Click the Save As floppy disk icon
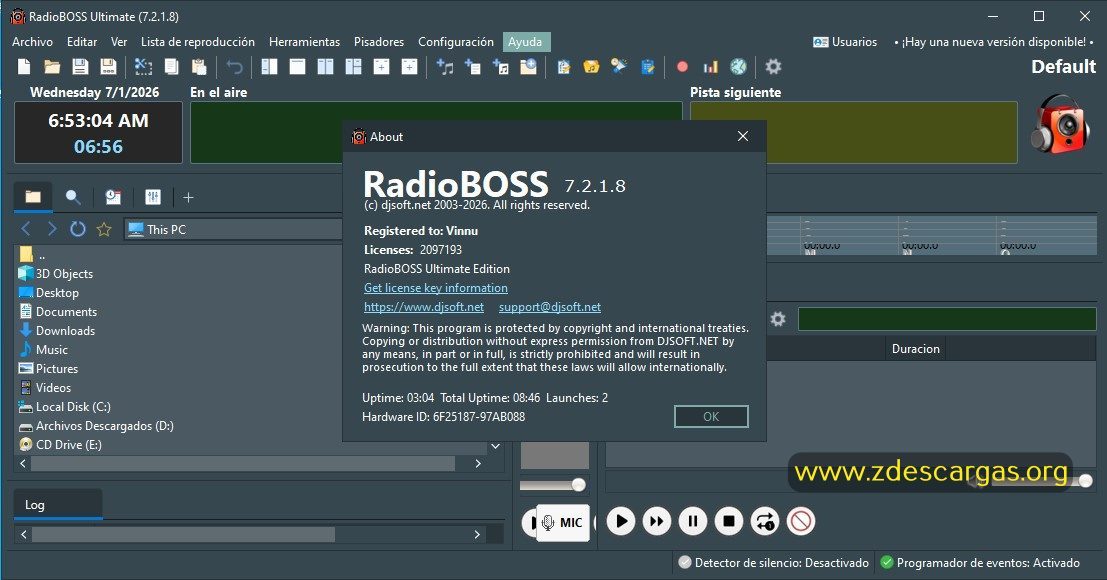The height and width of the screenshot is (580, 1107). pos(108,67)
